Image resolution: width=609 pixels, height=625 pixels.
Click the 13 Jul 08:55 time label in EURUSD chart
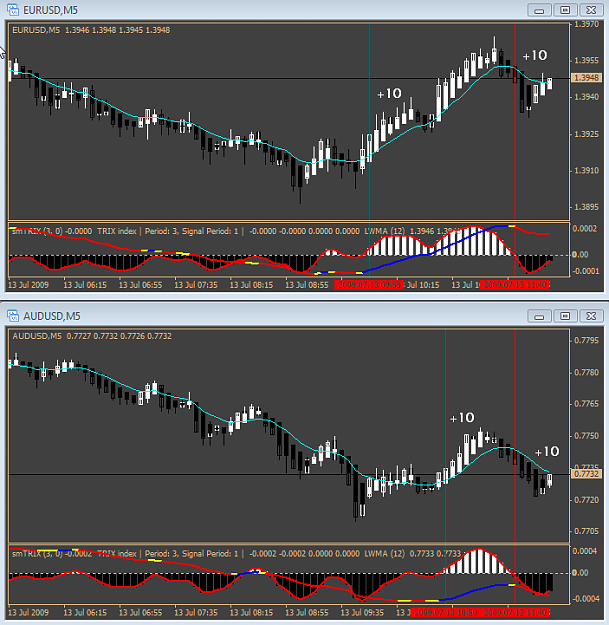[306, 285]
